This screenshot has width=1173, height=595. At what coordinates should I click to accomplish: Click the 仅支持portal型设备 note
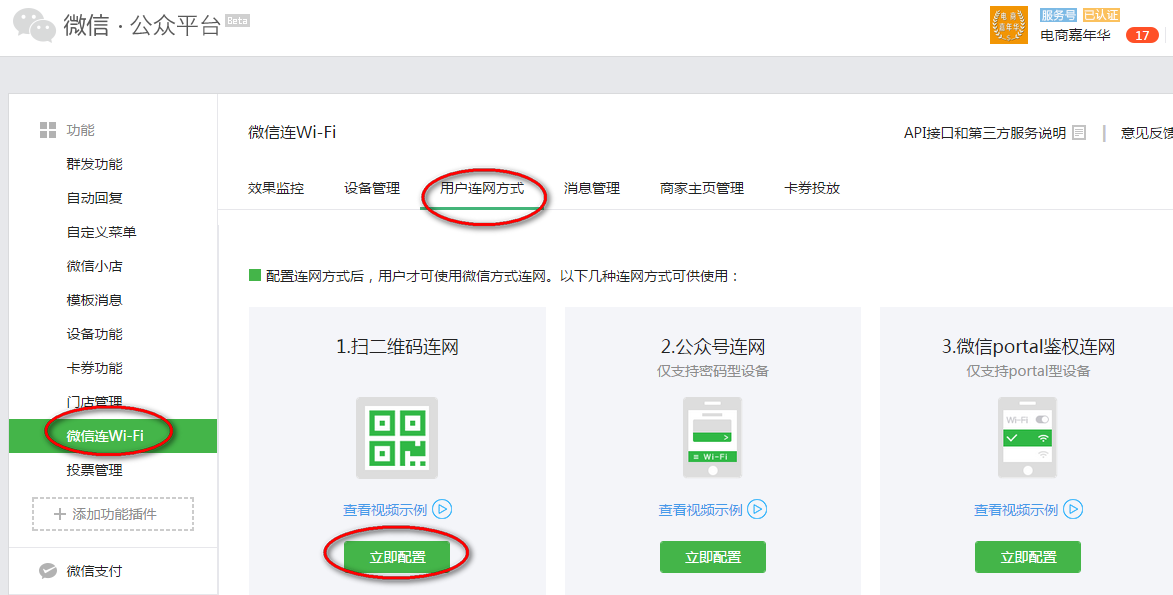[1028, 370]
